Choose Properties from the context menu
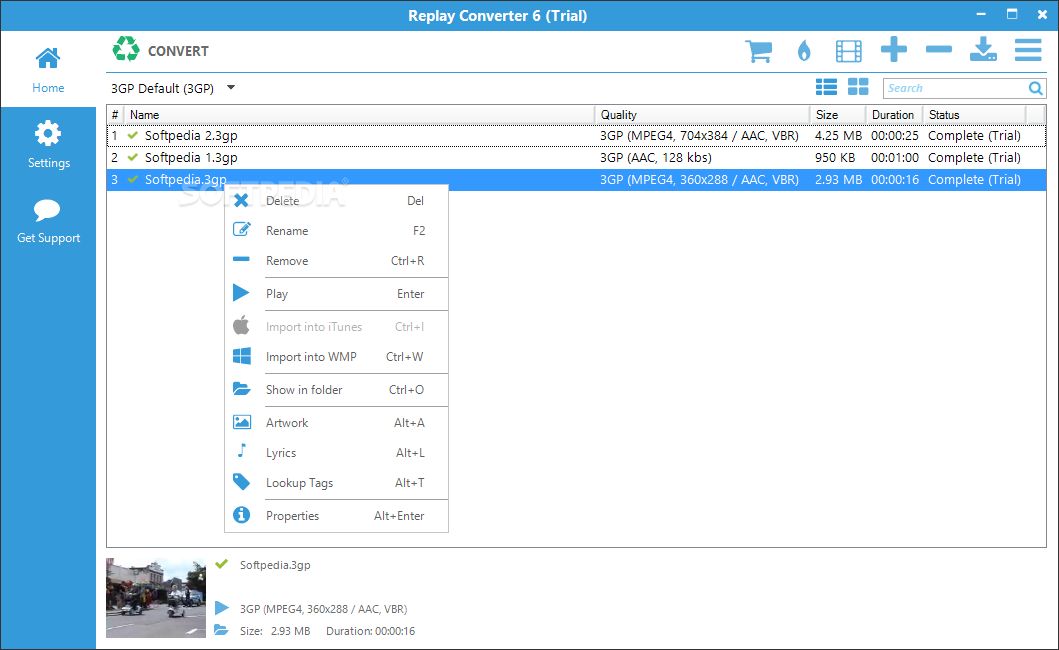This screenshot has height=650, width=1059. pyautogui.click(x=336, y=516)
